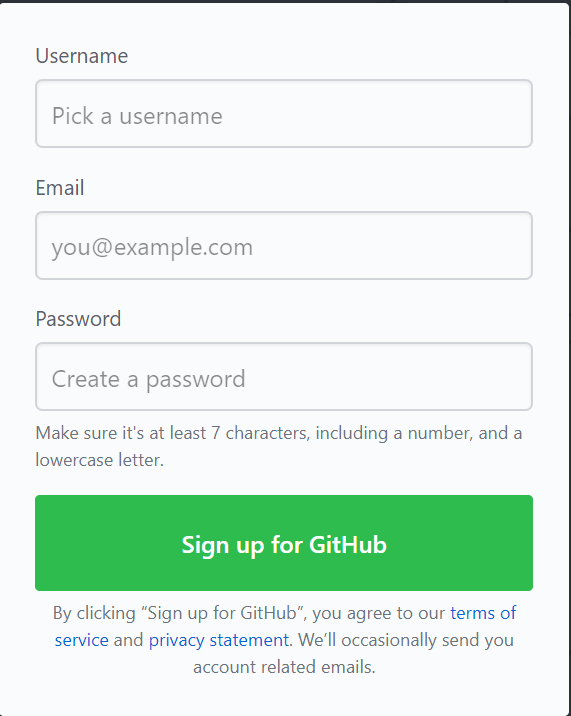This screenshot has width=571, height=716.
Task: Click inside the Password input box
Action: [284, 376]
